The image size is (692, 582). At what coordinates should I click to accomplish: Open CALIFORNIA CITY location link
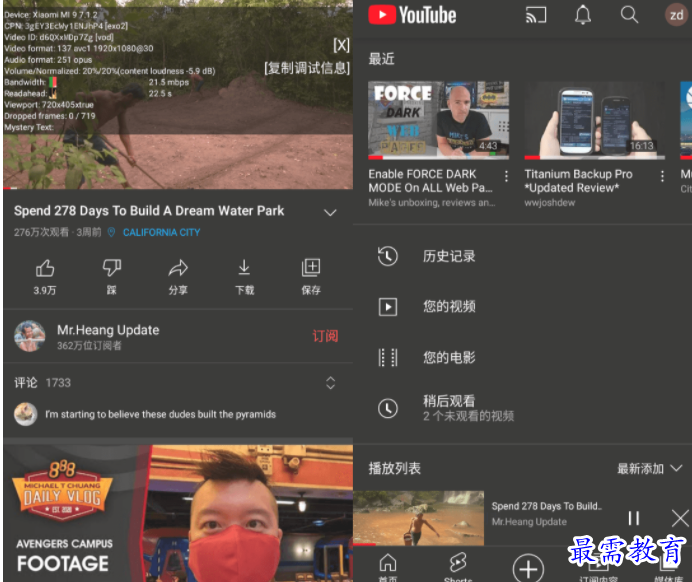point(161,233)
